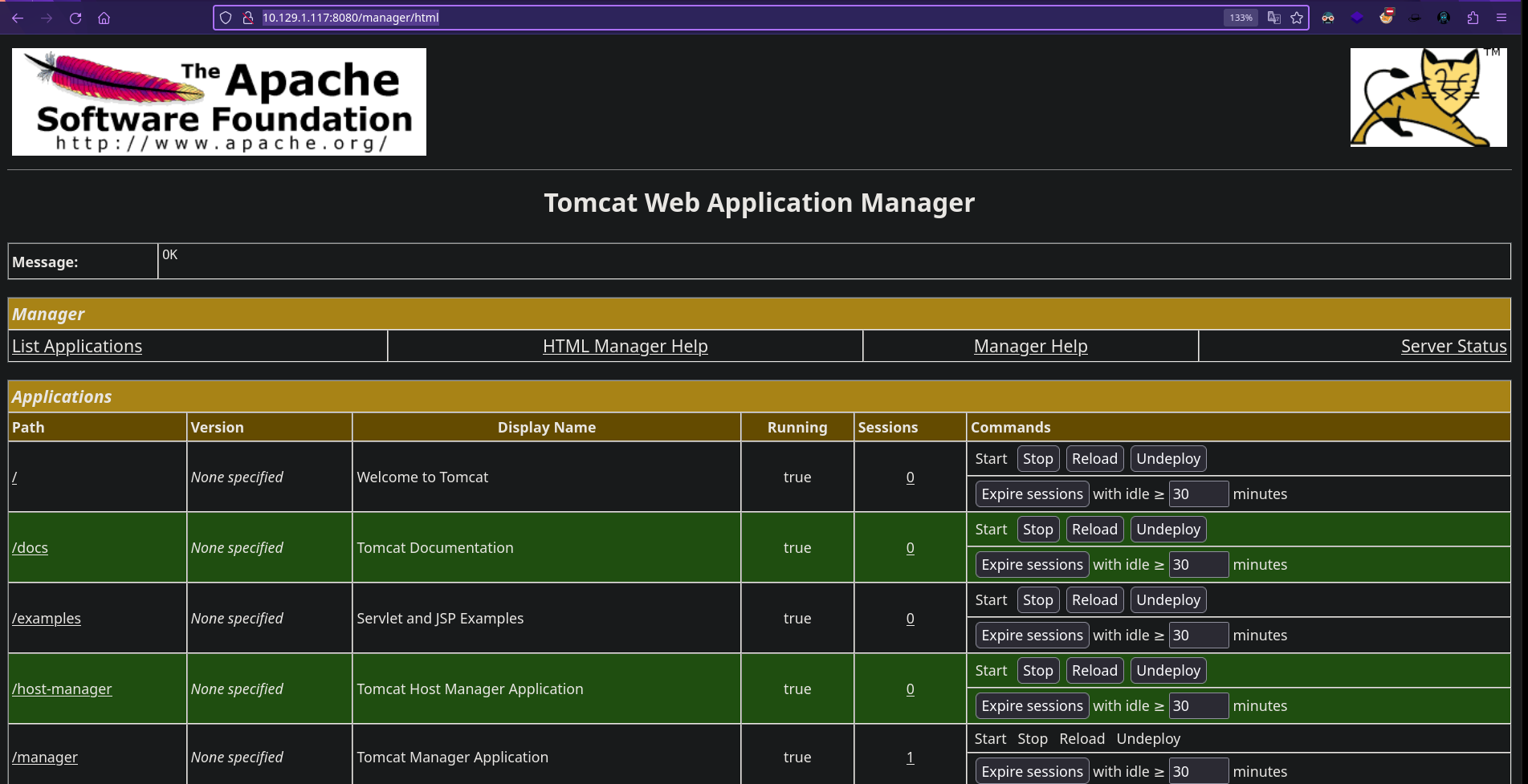Click the browser back arrow

coord(18,18)
